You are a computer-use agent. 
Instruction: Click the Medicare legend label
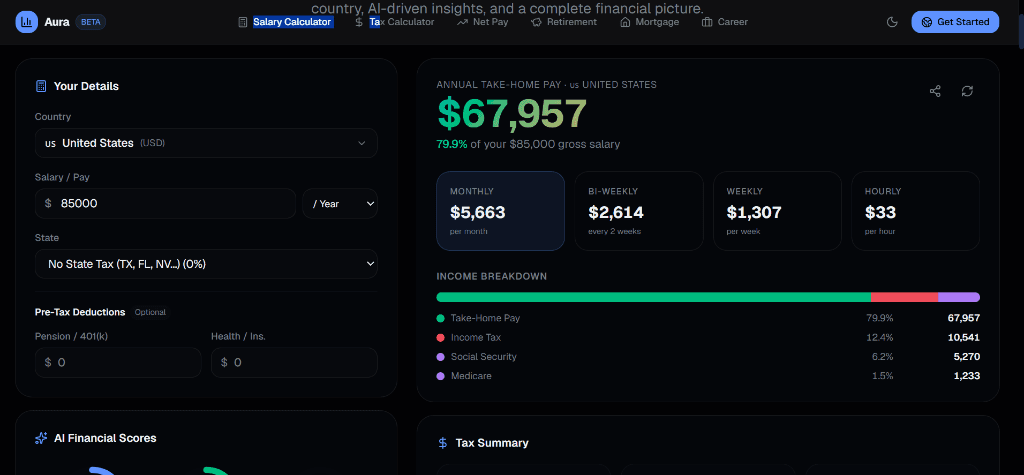471,376
